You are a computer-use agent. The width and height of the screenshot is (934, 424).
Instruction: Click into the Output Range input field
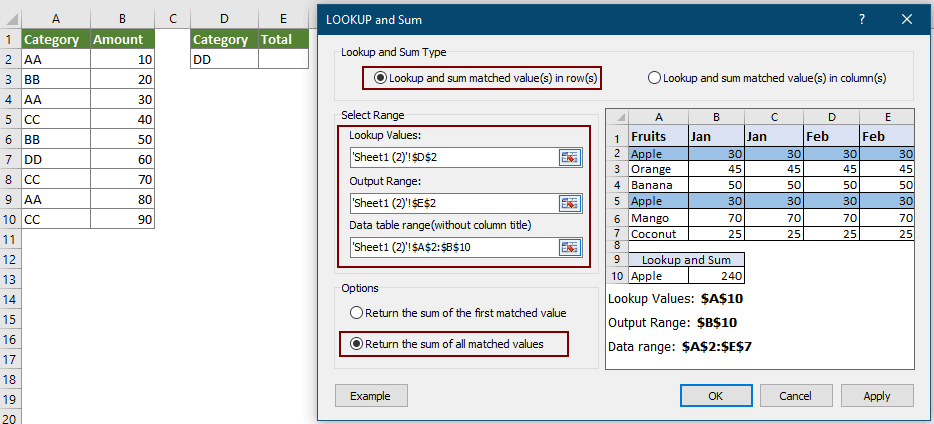[x=452, y=203]
